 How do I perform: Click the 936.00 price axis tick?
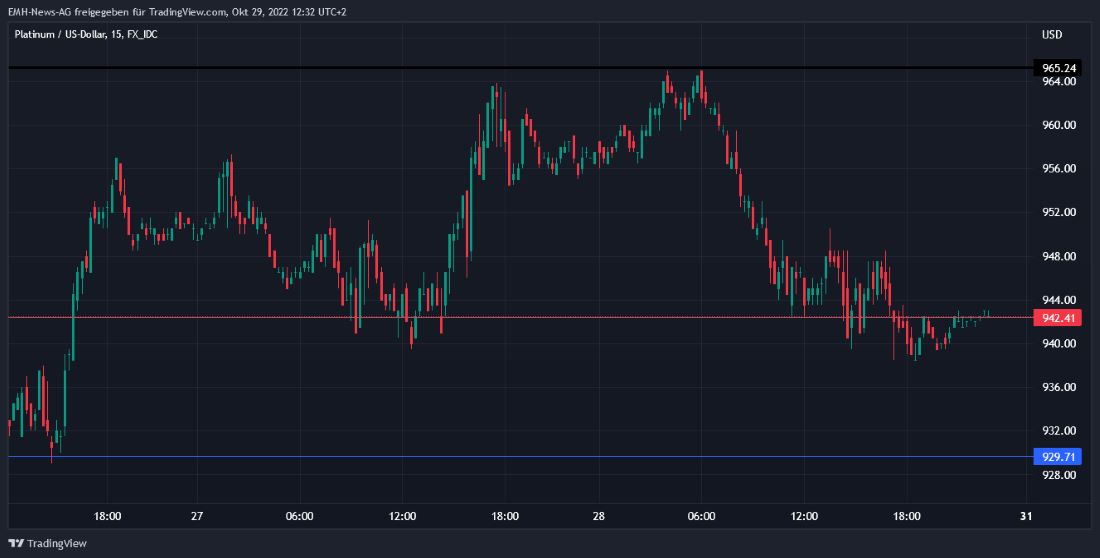pos(1059,387)
